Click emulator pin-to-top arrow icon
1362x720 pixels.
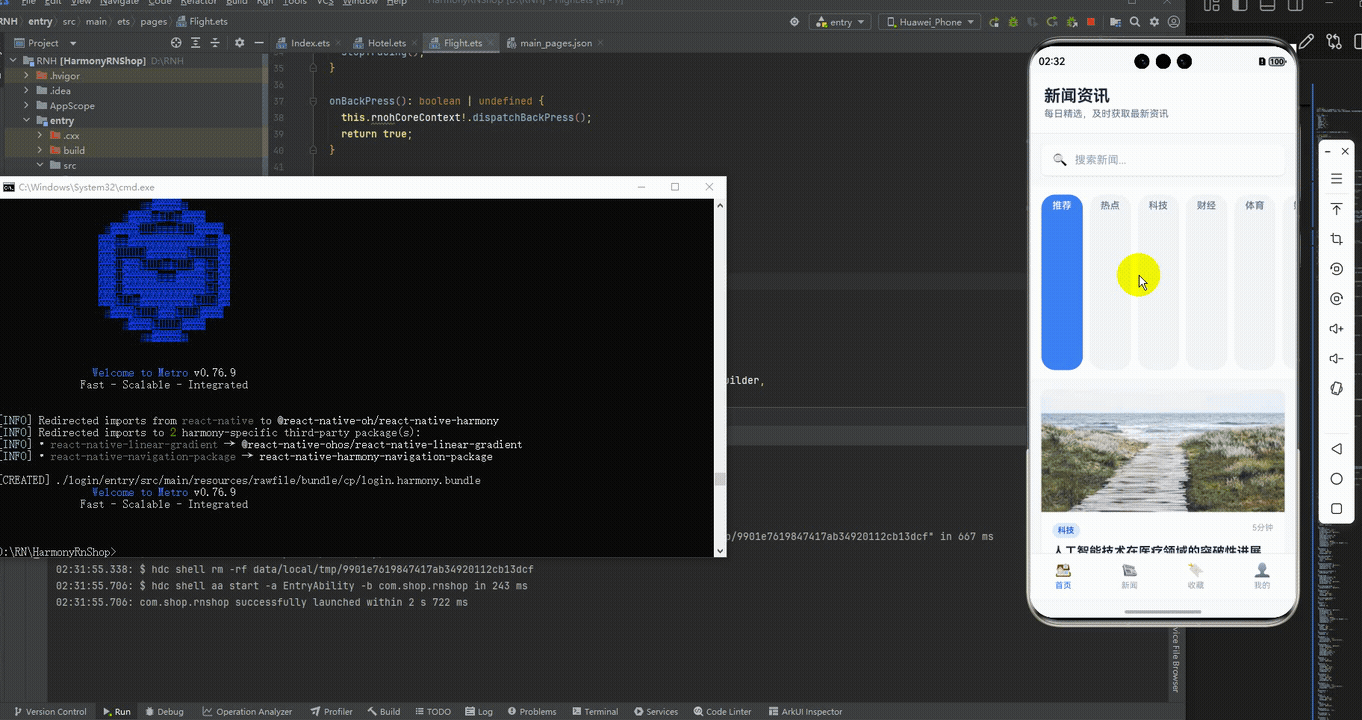coord(1336,209)
